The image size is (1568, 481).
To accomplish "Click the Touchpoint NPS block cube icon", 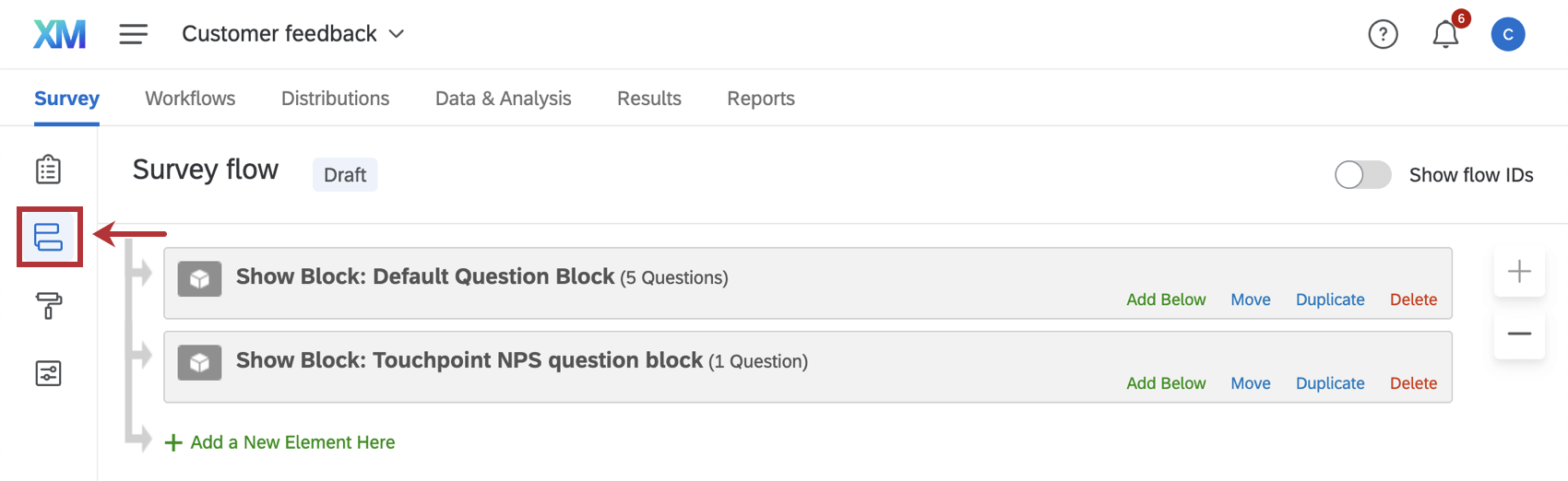I will [199, 363].
